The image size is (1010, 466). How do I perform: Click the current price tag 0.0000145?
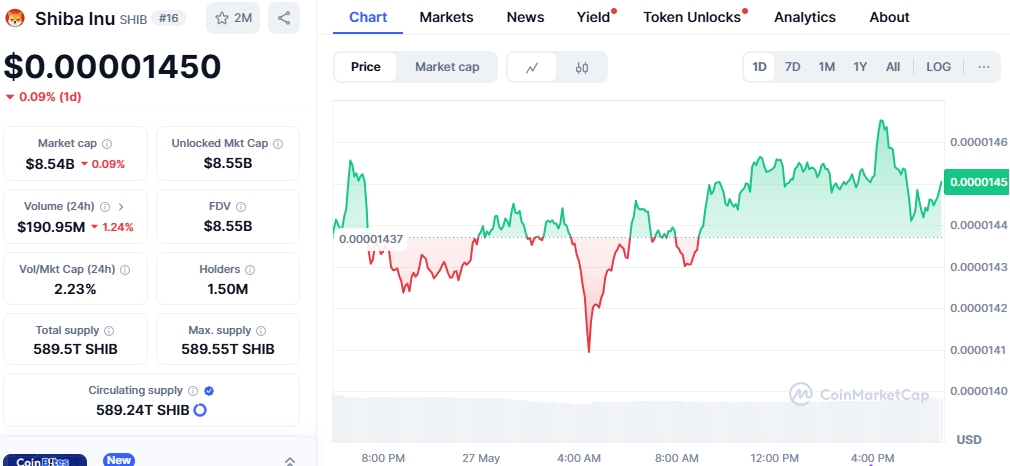(977, 182)
